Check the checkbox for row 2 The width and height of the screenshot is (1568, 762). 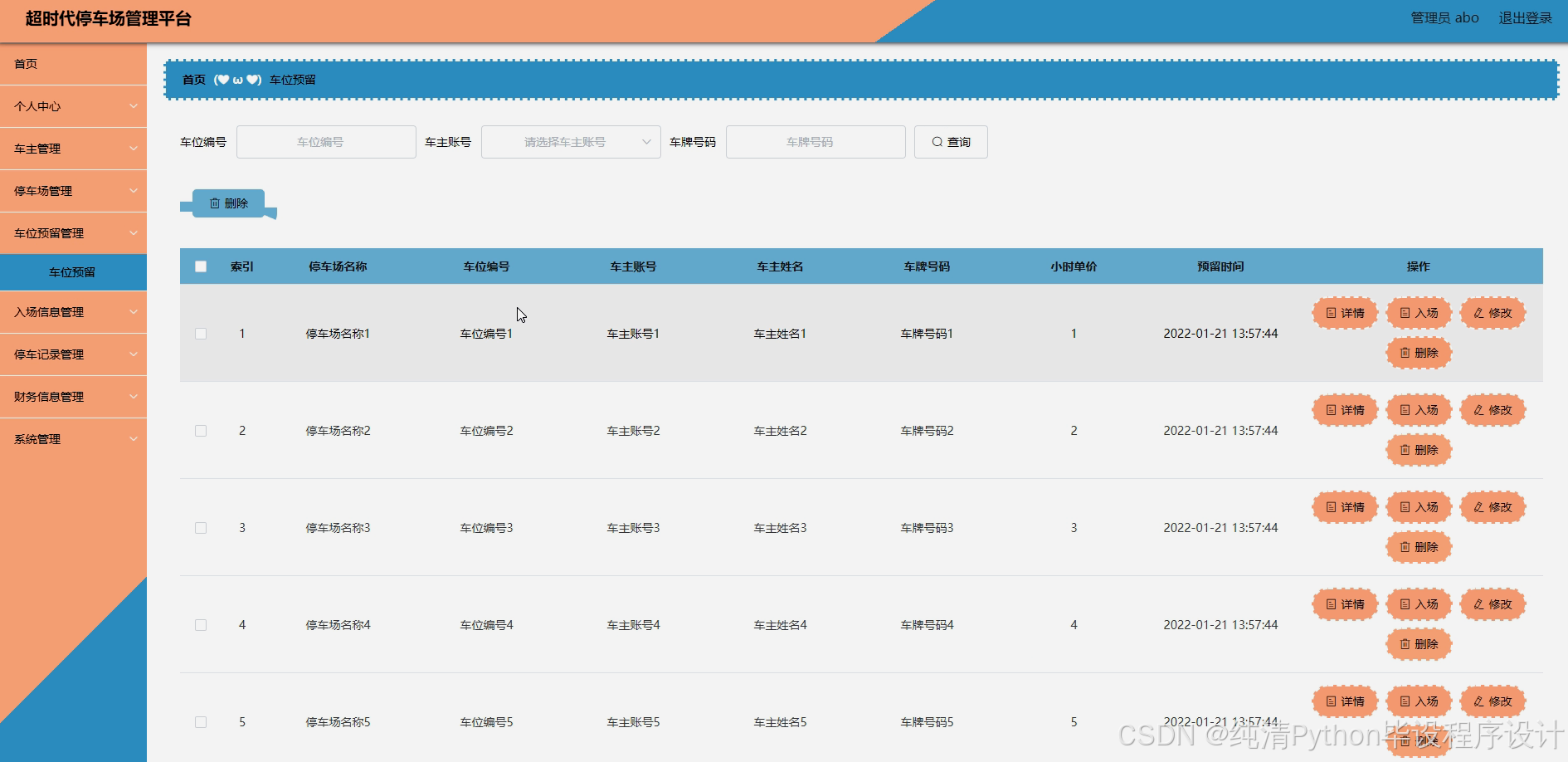201,431
